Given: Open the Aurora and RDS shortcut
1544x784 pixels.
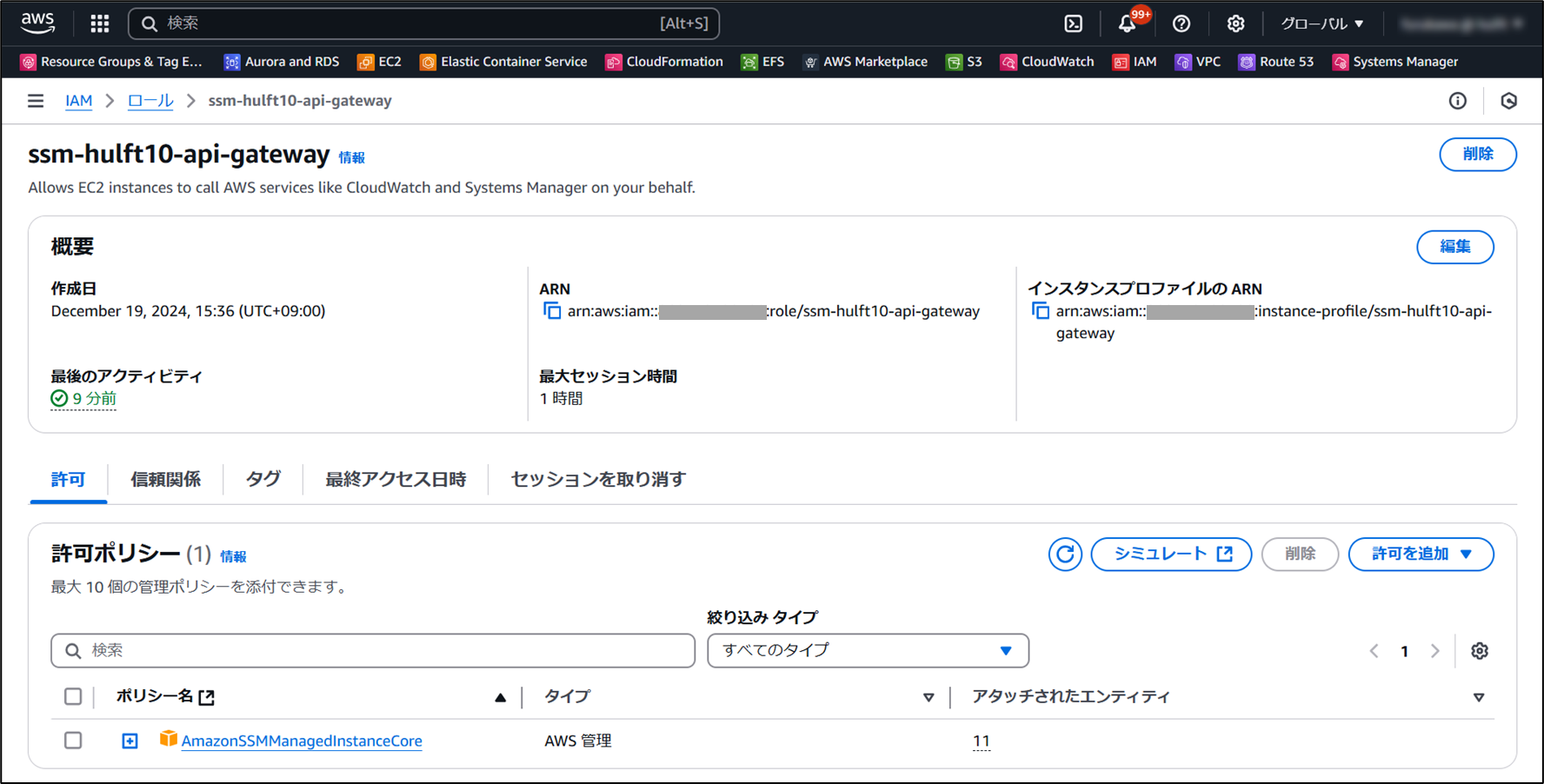Looking at the screenshot, I should point(282,62).
